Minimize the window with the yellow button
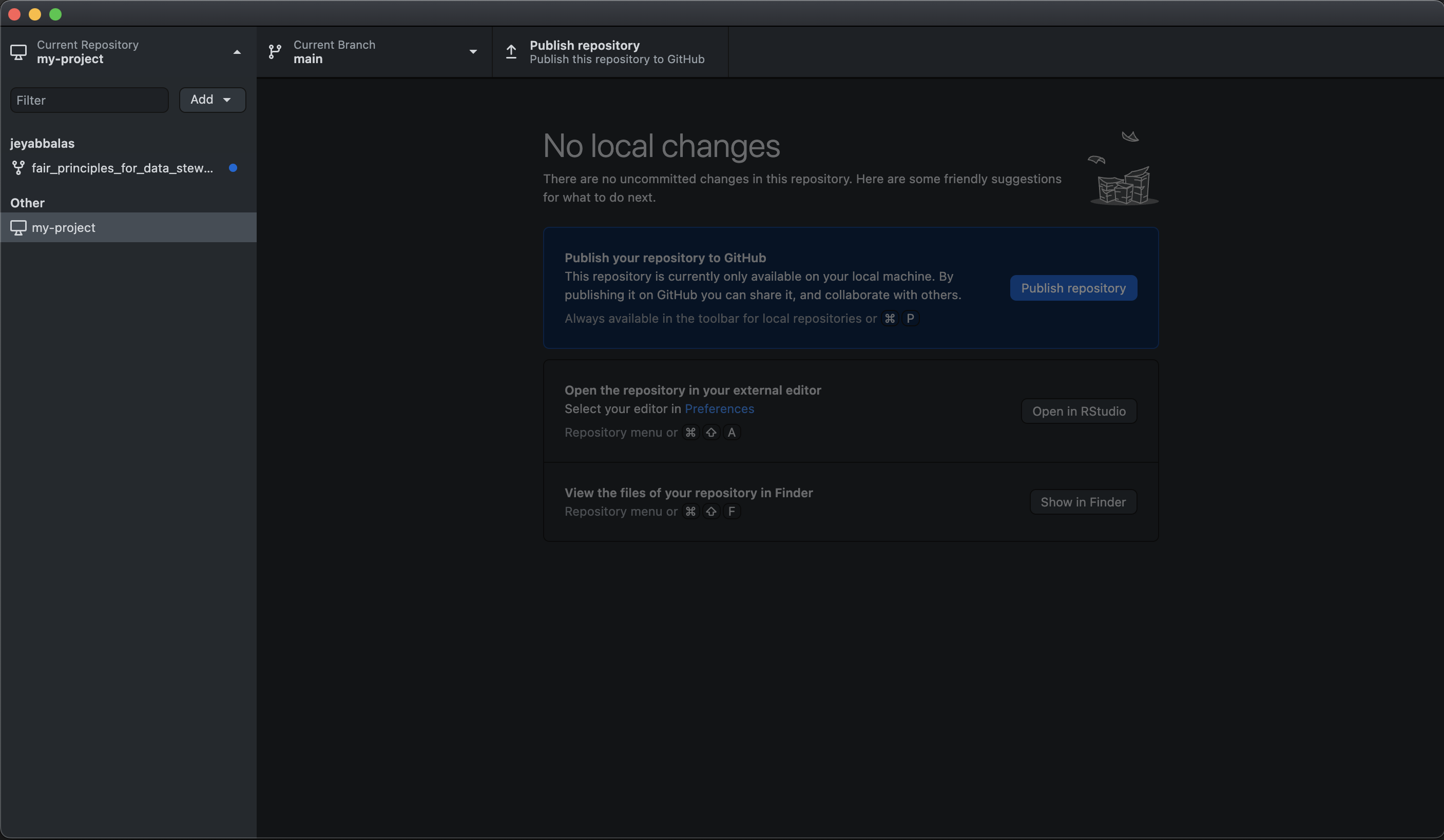The width and height of the screenshot is (1444, 840). pos(35,14)
